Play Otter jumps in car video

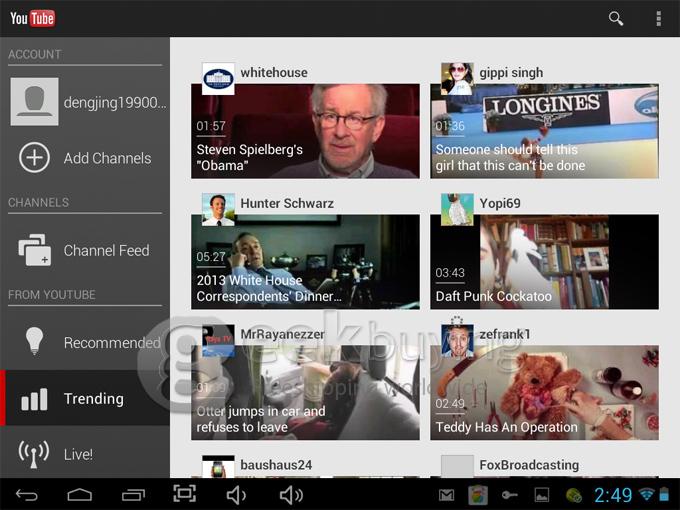point(305,392)
